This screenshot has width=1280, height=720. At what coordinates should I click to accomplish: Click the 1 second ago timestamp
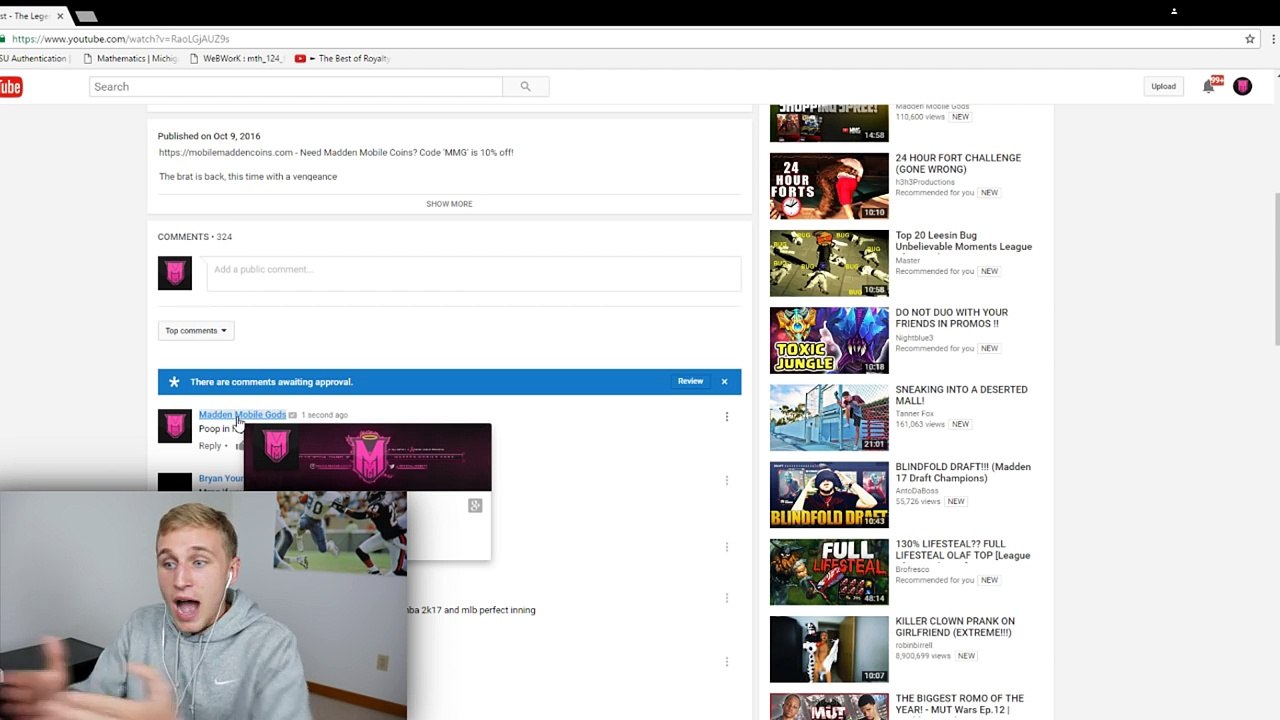[x=324, y=415]
